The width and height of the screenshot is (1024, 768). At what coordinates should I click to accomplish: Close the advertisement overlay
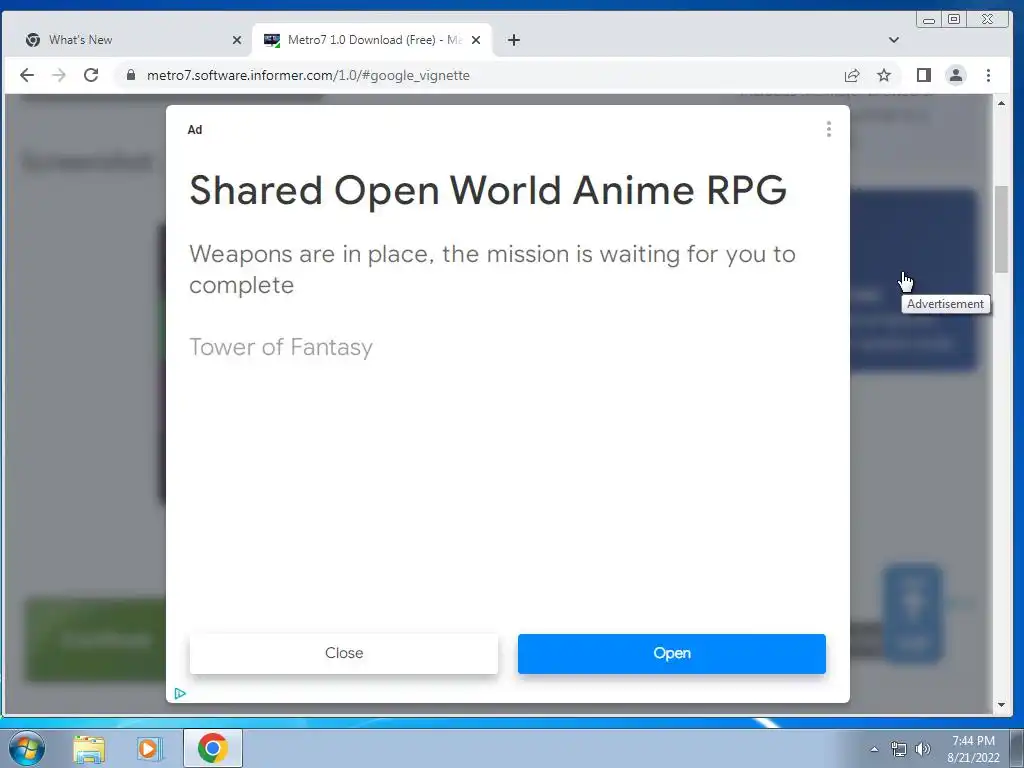[x=344, y=653]
